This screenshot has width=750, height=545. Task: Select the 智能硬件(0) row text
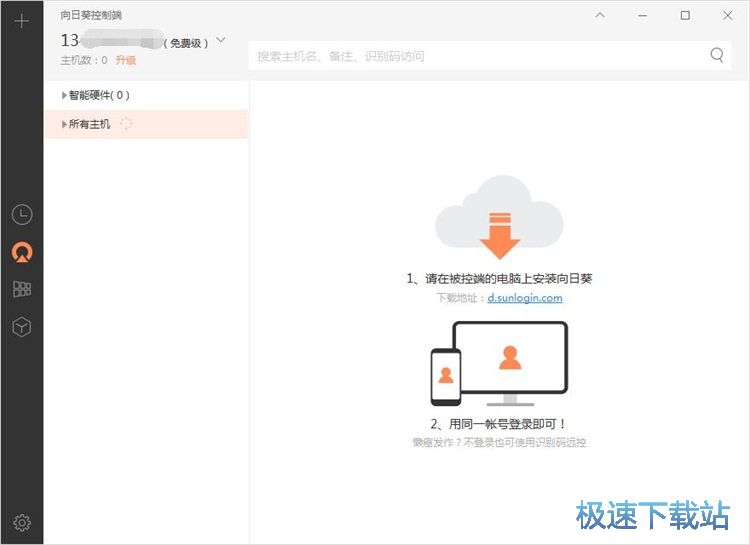[x=99, y=95]
